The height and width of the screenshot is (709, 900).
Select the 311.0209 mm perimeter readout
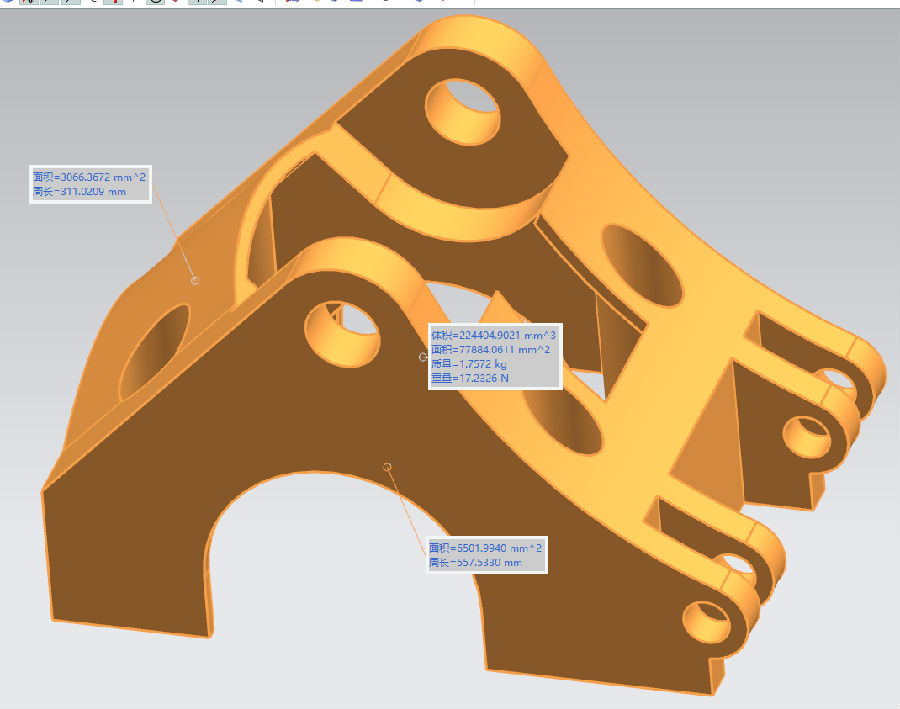pos(80,191)
